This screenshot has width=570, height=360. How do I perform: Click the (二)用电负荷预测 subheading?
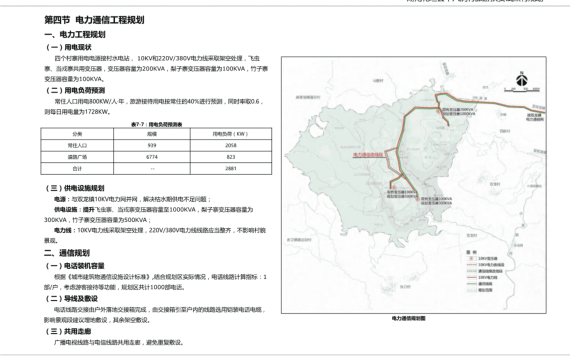(x=75, y=90)
